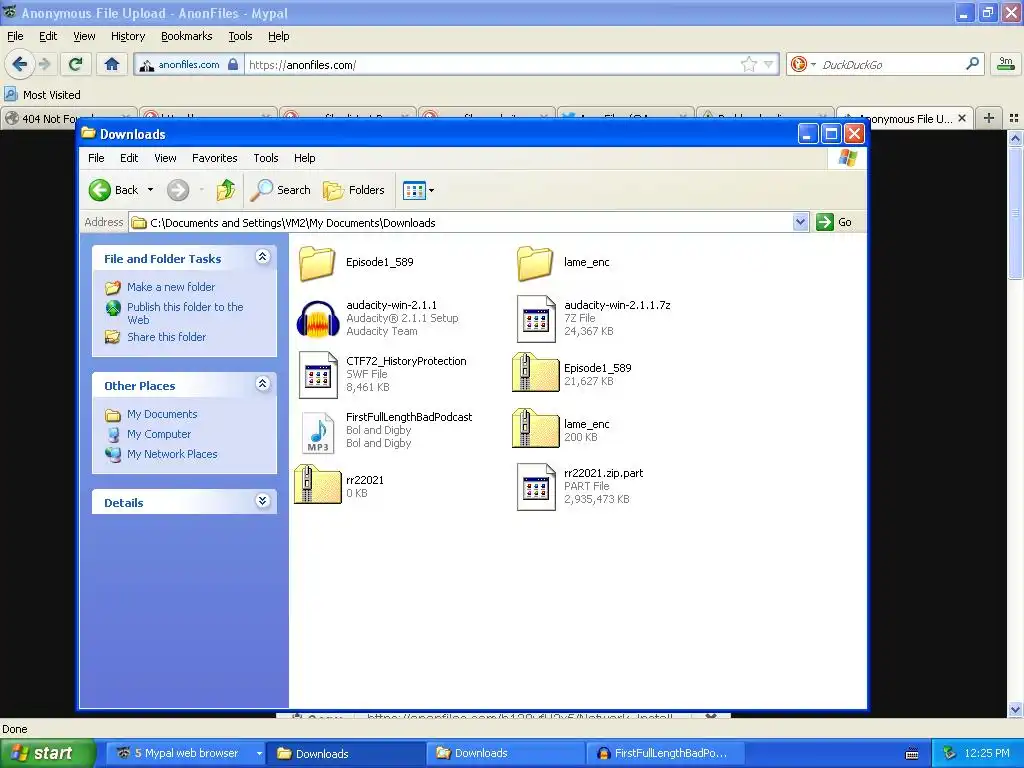Open the Back button history dropdown arrow
Viewport: 1024px width, 768px height.
coord(150,190)
